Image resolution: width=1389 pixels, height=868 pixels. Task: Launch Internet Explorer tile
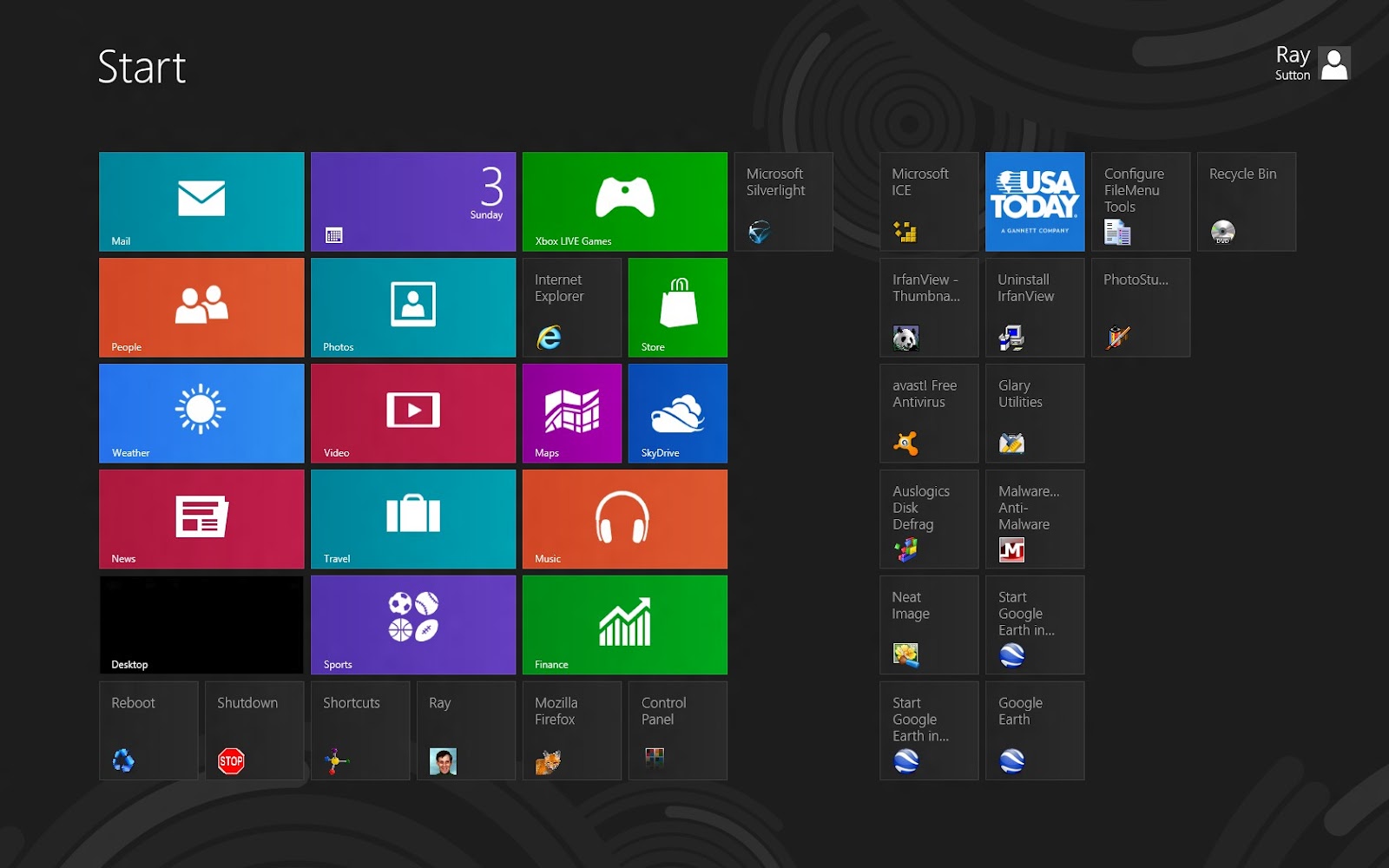(x=572, y=308)
